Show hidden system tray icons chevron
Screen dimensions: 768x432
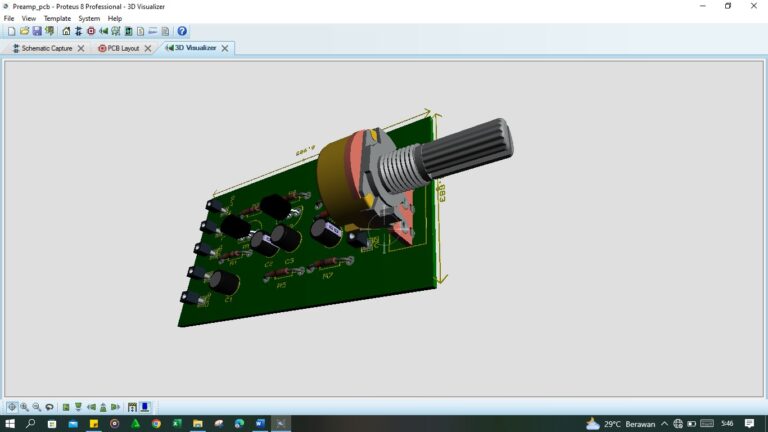point(664,424)
